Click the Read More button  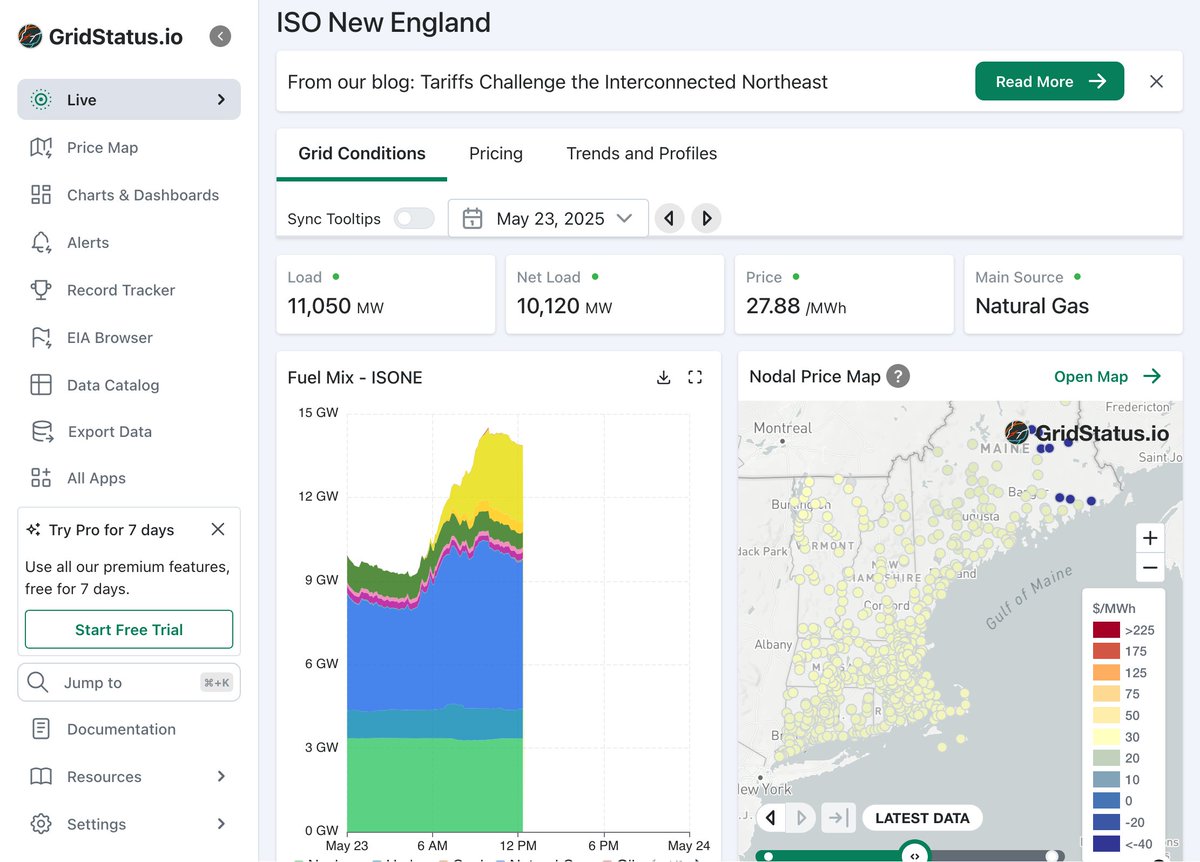1050,82
